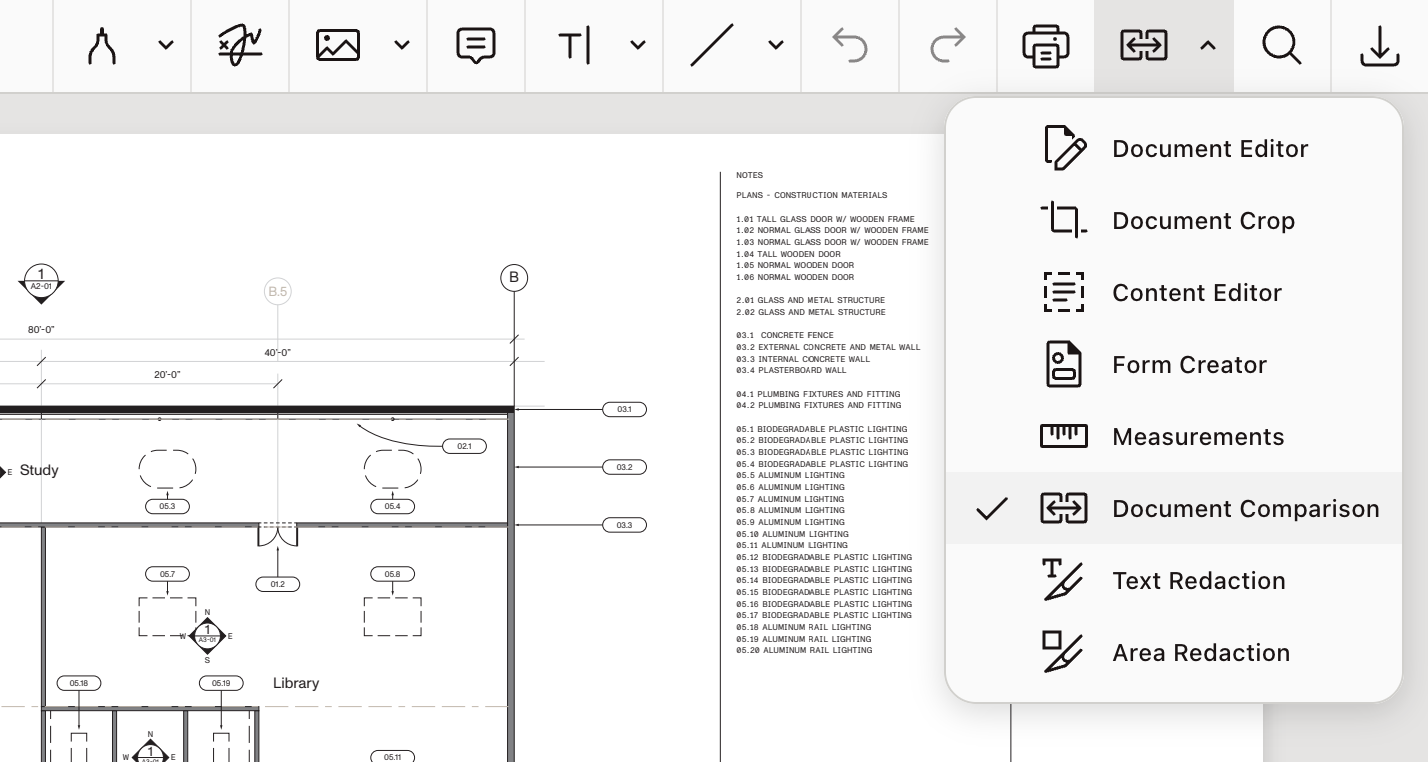Open the signature tool
This screenshot has height=762, width=1428.
239,45
